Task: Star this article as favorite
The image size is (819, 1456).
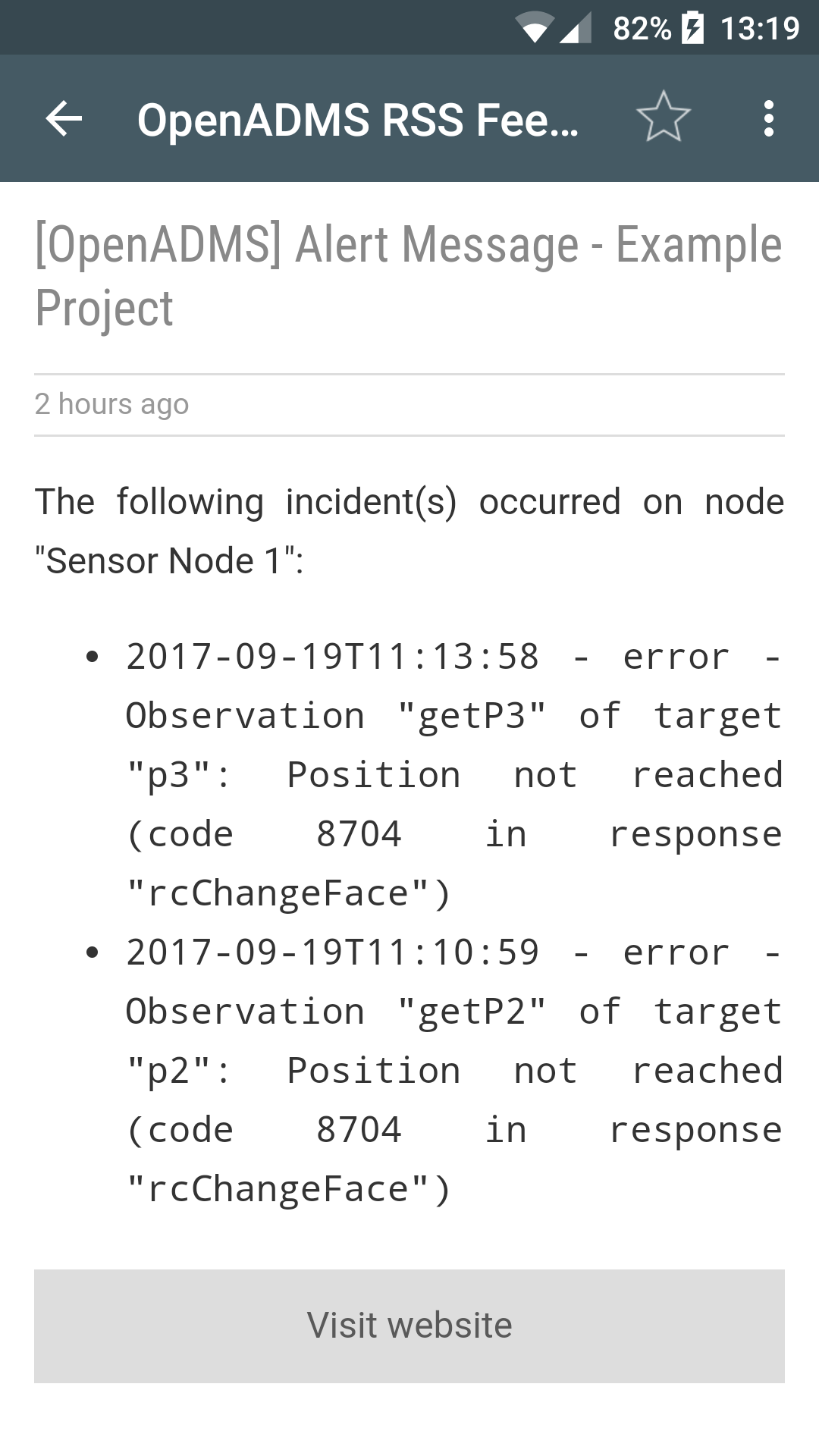Action: [x=664, y=118]
